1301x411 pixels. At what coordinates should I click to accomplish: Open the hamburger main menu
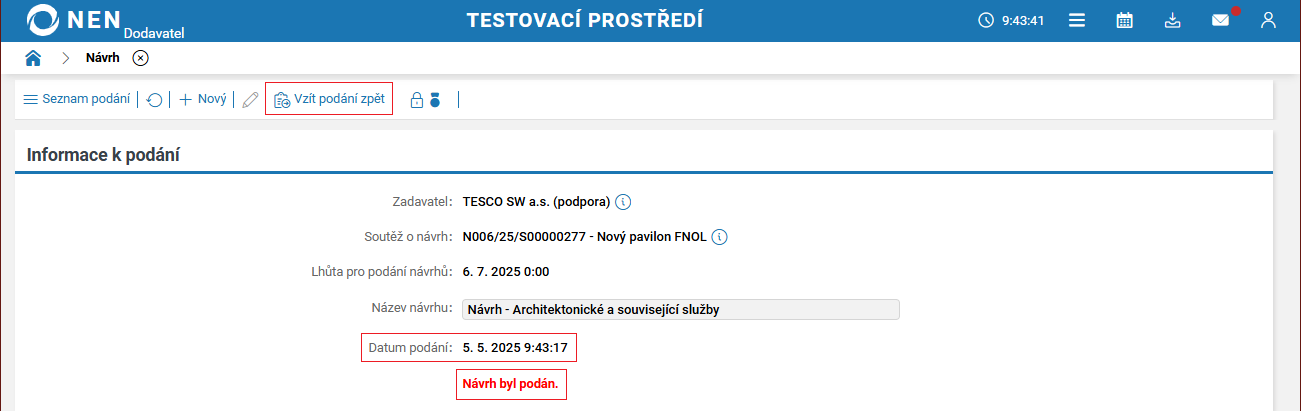1077,20
